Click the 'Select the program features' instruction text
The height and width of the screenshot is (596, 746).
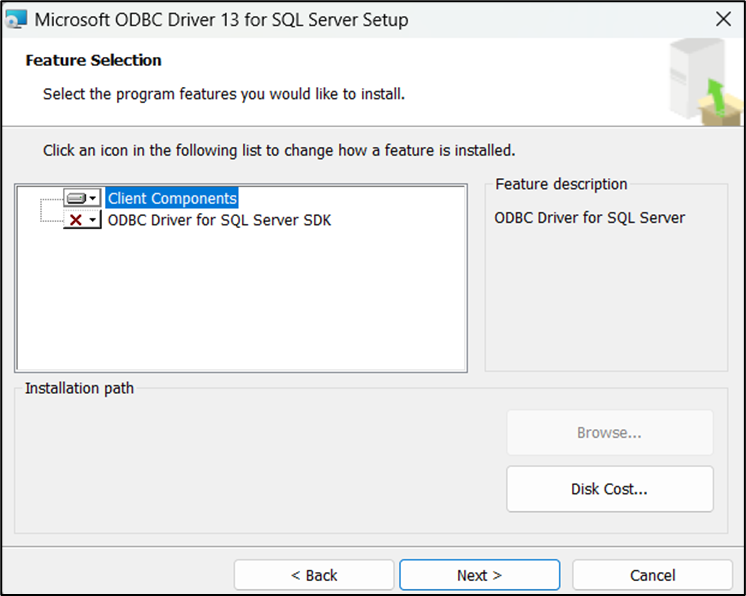click(x=223, y=94)
